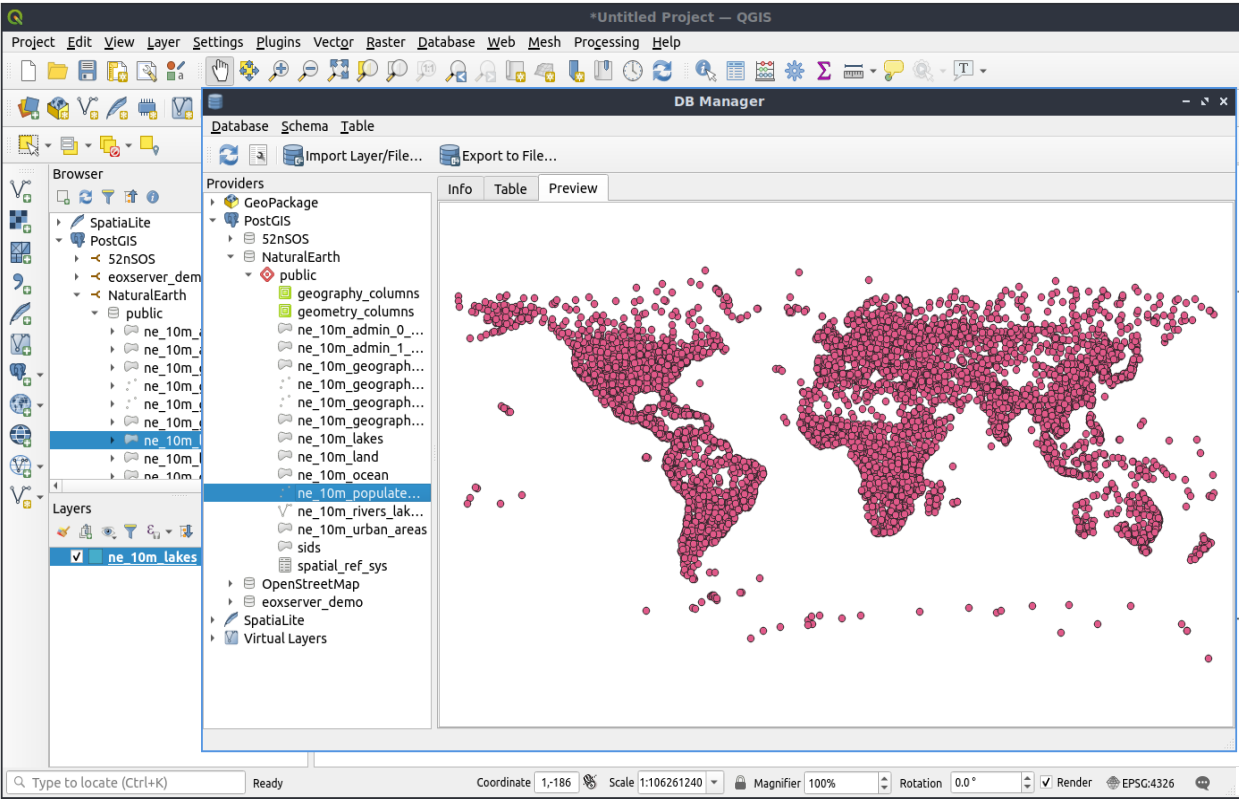Image resolution: width=1239 pixels, height=799 pixels.
Task: Toggle mouse coordinate extents display
Action: point(590,782)
